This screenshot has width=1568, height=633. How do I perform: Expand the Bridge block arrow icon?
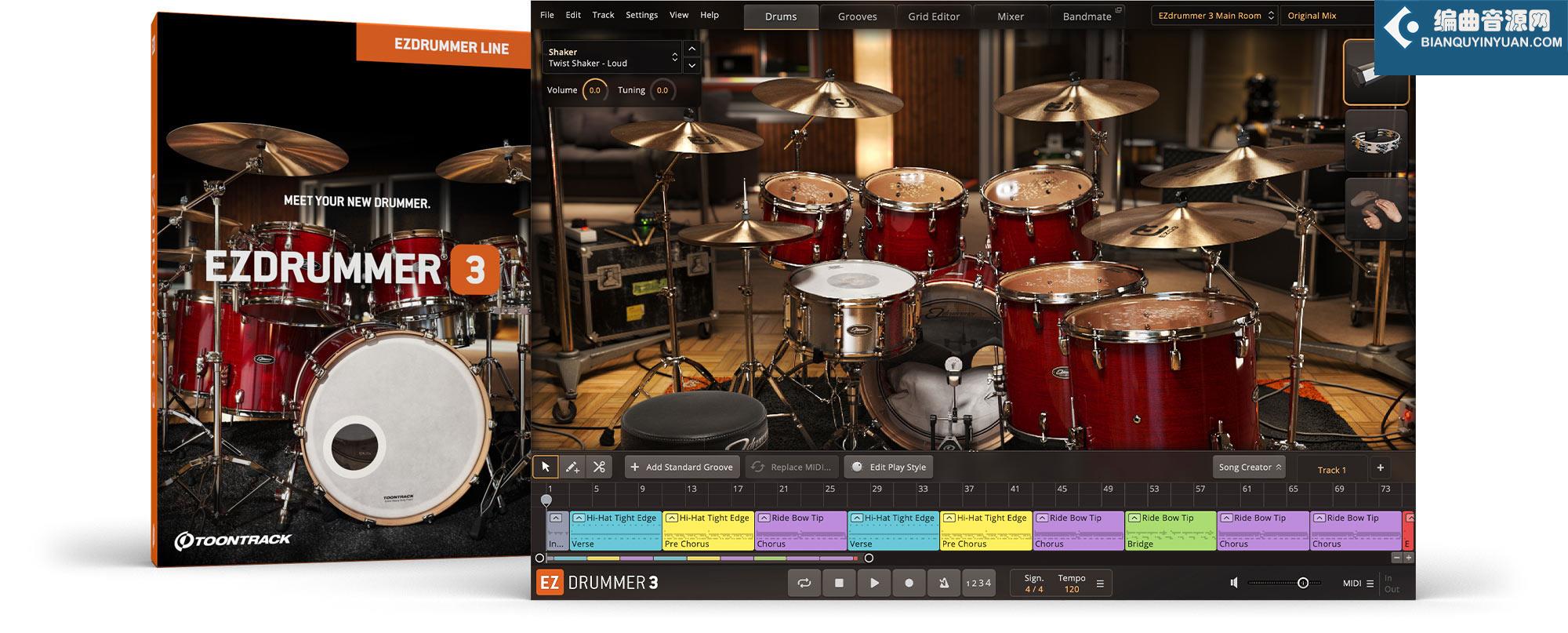(x=1134, y=518)
